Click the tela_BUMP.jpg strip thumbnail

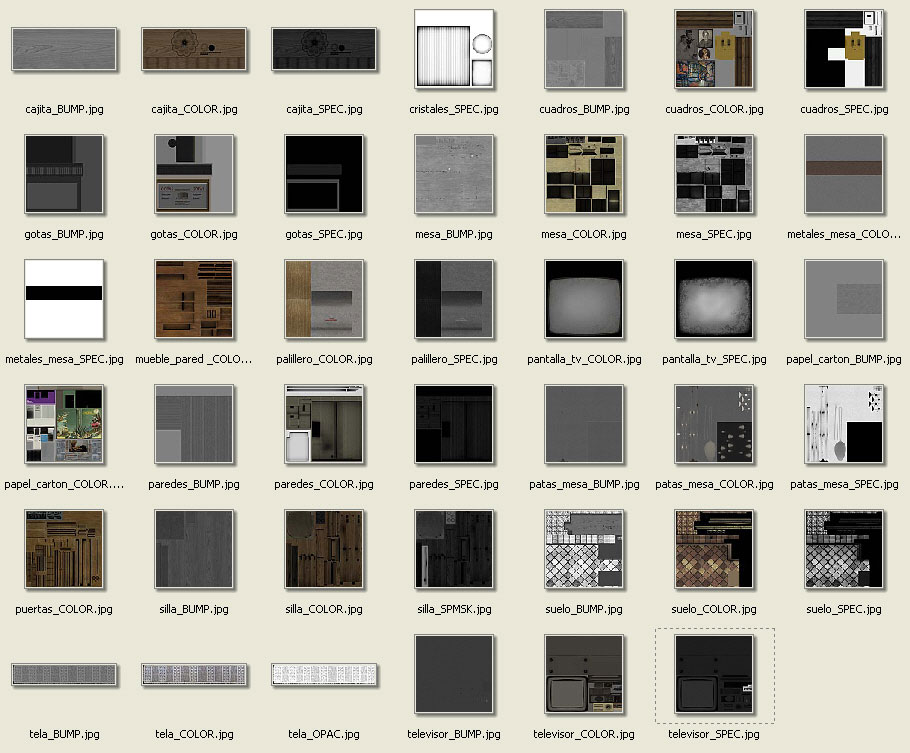click(x=64, y=674)
